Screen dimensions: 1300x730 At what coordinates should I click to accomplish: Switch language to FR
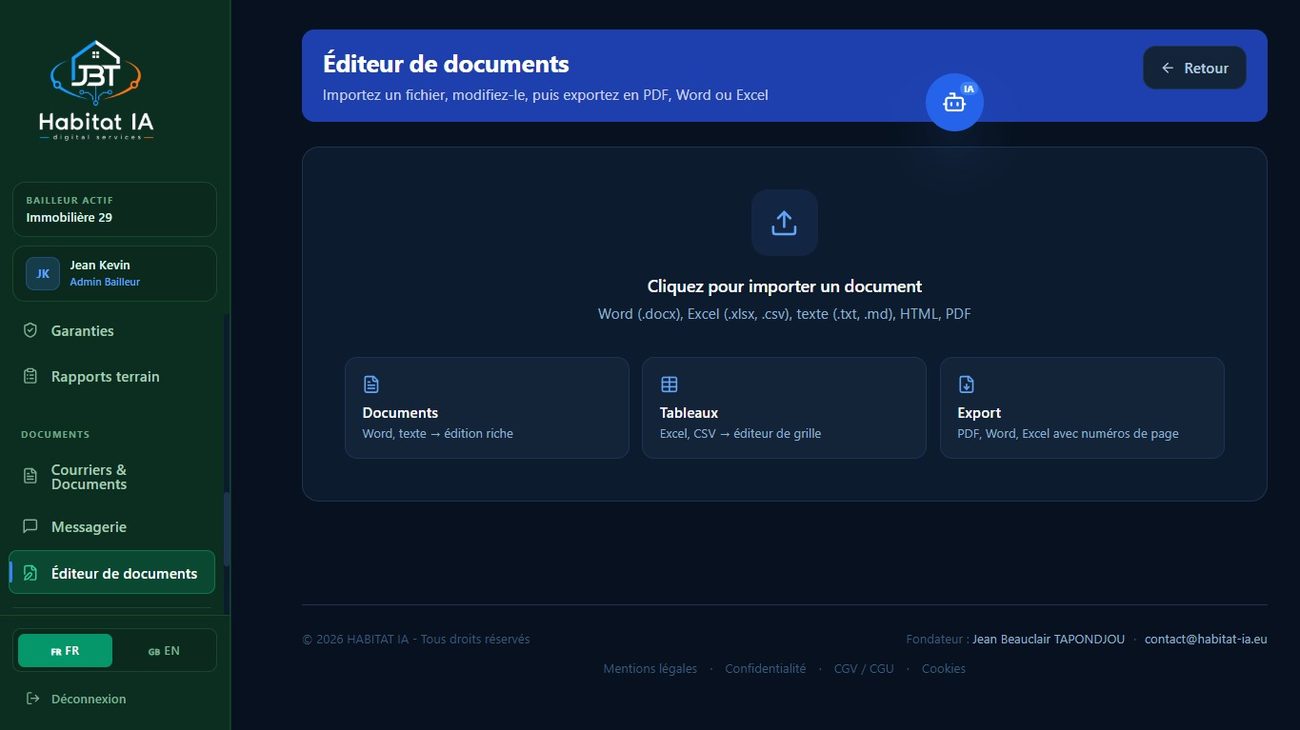[65, 650]
